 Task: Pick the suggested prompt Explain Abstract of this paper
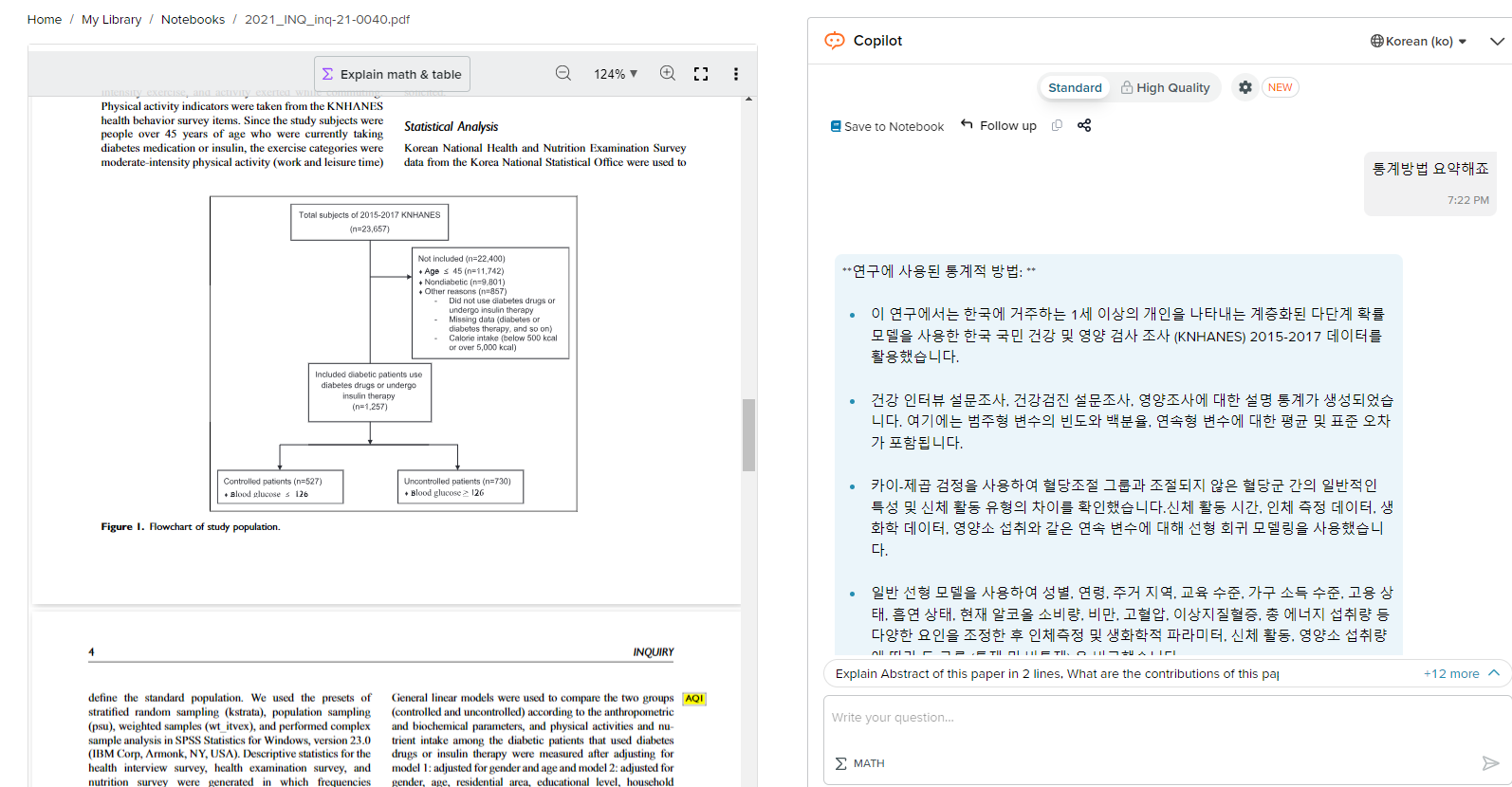point(1057,673)
